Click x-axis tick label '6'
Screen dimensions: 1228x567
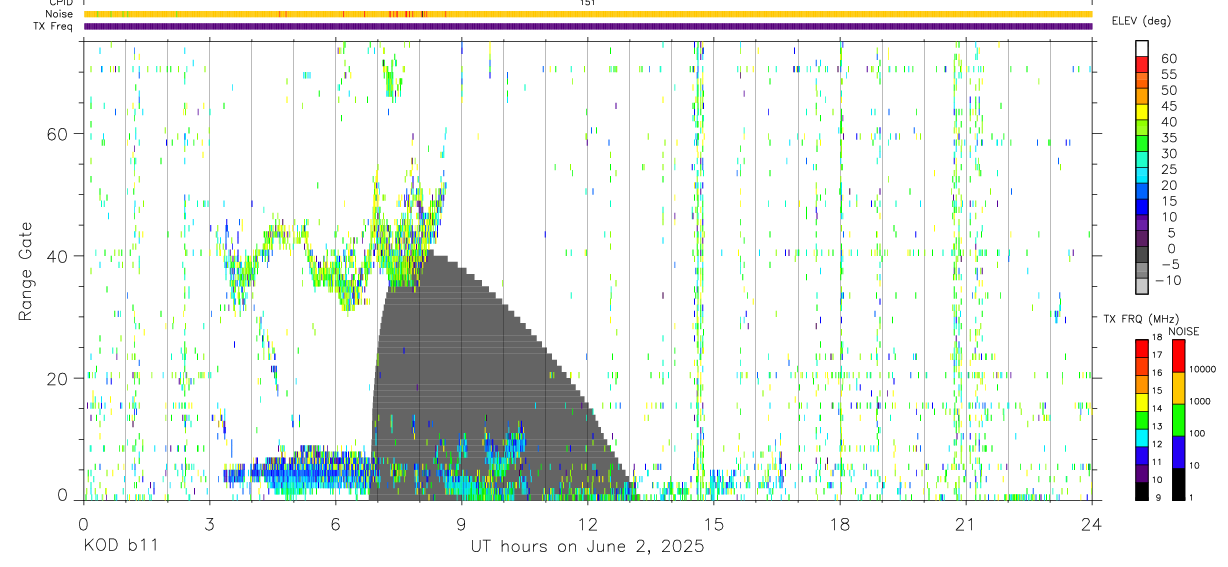coord(335,523)
